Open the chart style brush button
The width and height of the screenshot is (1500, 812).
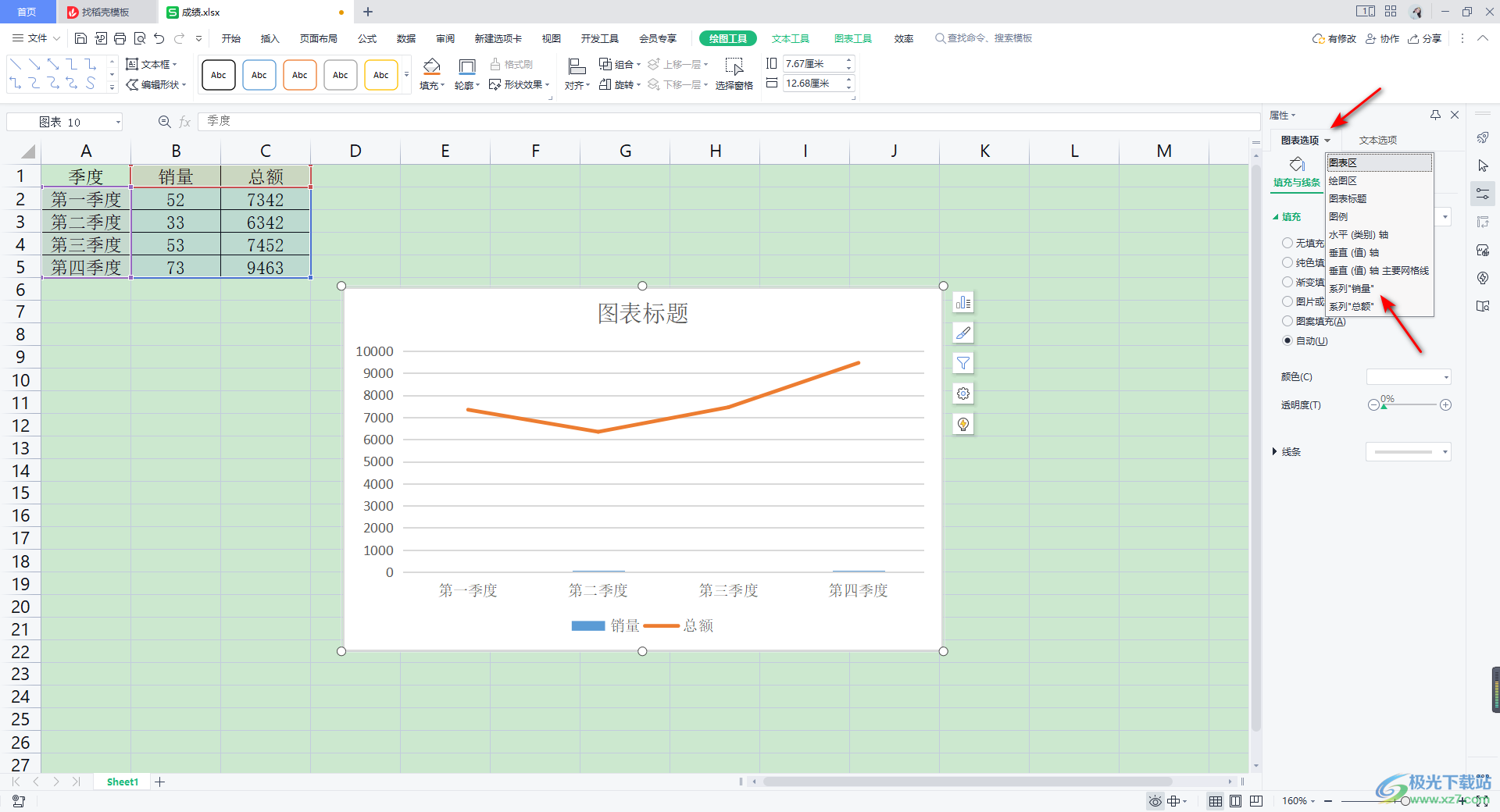pos(963,333)
